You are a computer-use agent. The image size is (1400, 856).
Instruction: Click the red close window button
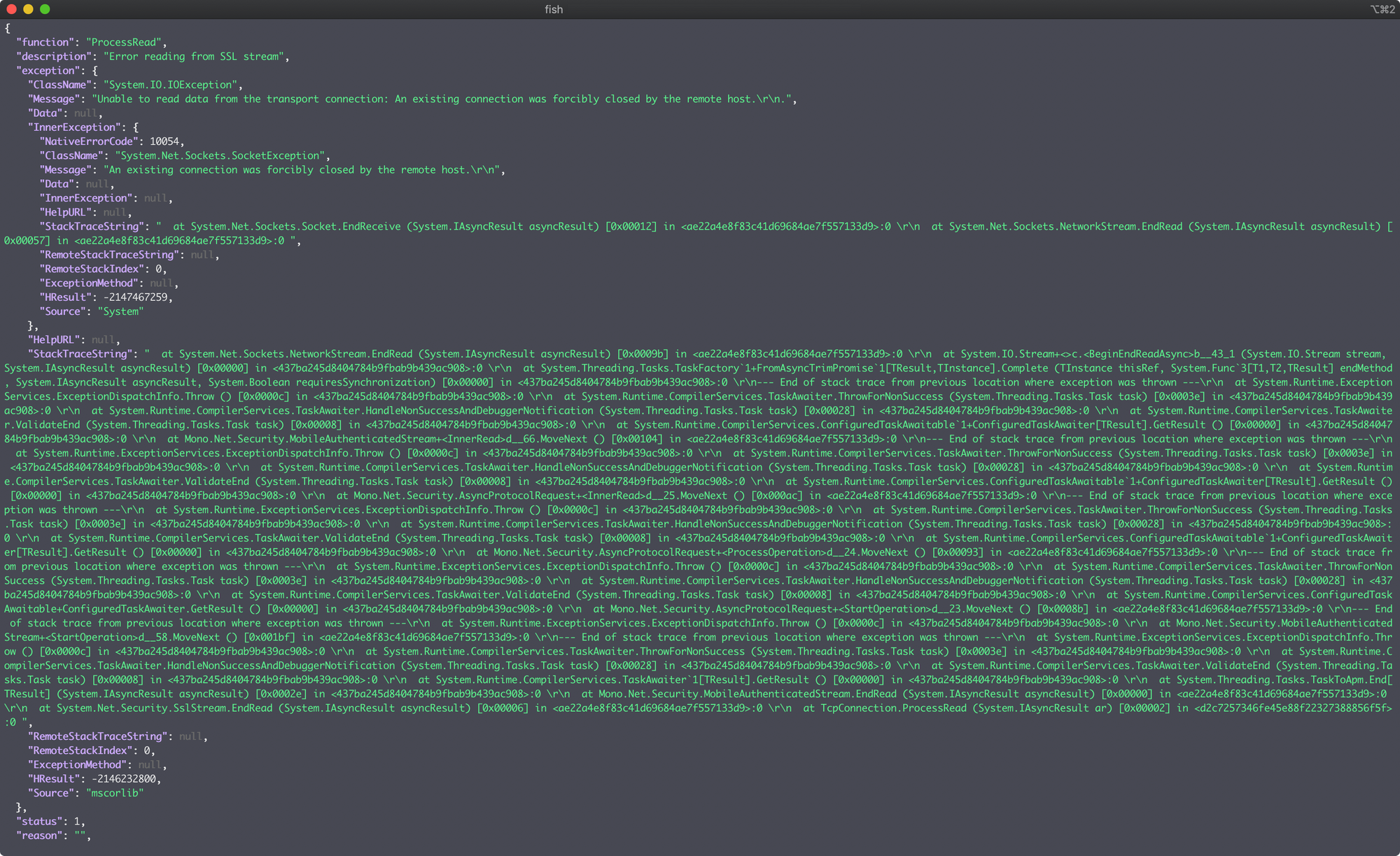point(11,9)
